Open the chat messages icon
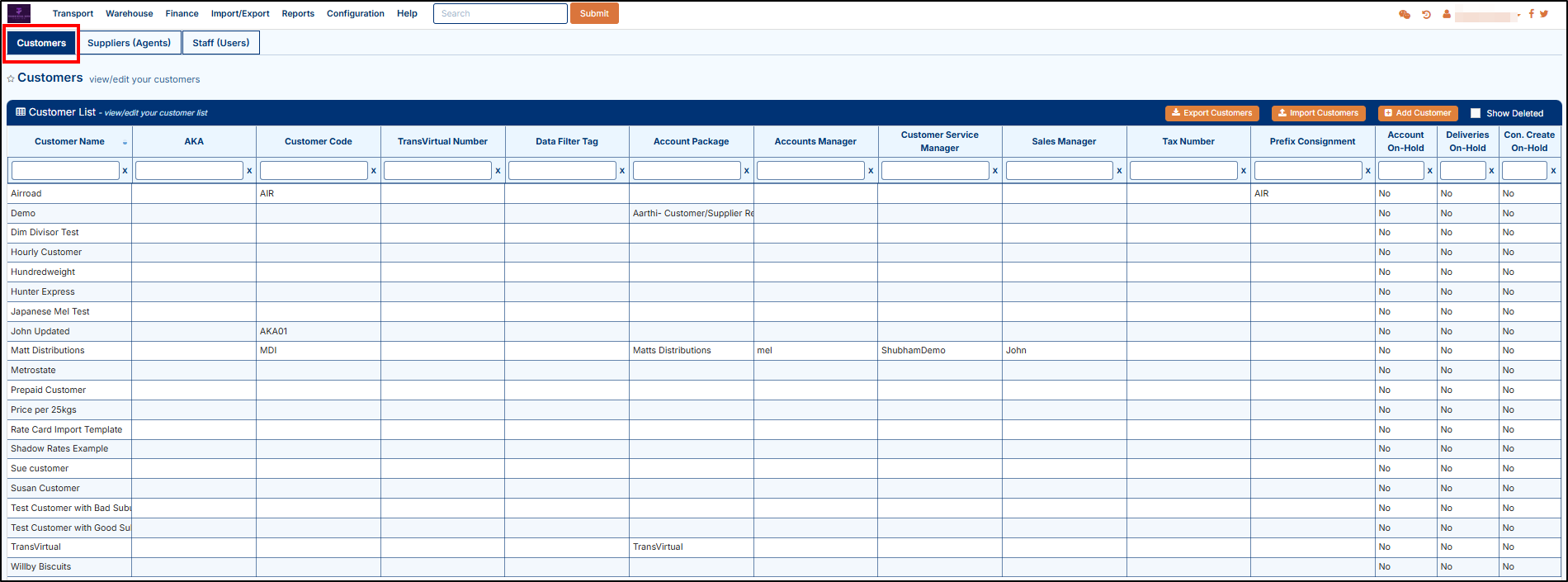The height and width of the screenshot is (582, 1568). coord(1405,14)
